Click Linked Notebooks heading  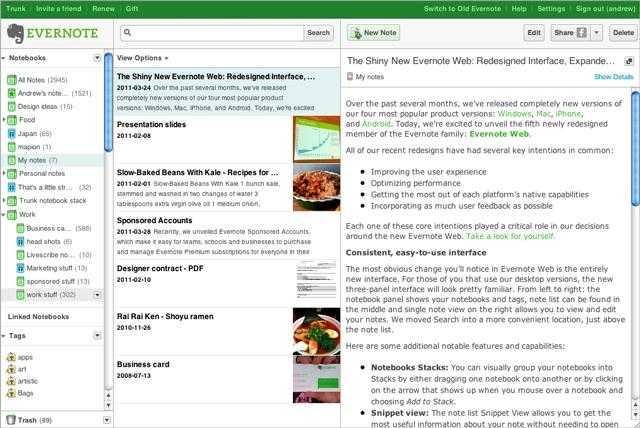(38, 317)
